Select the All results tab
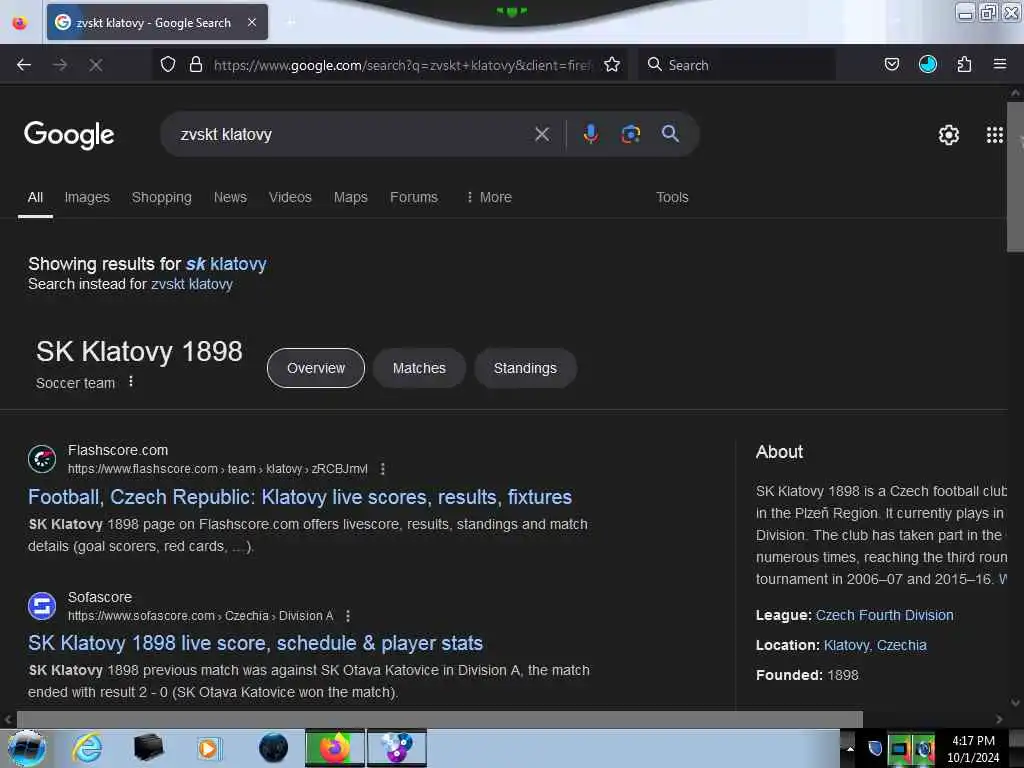Viewport: 1024px width, 768px height. click(x=35, y=197)
